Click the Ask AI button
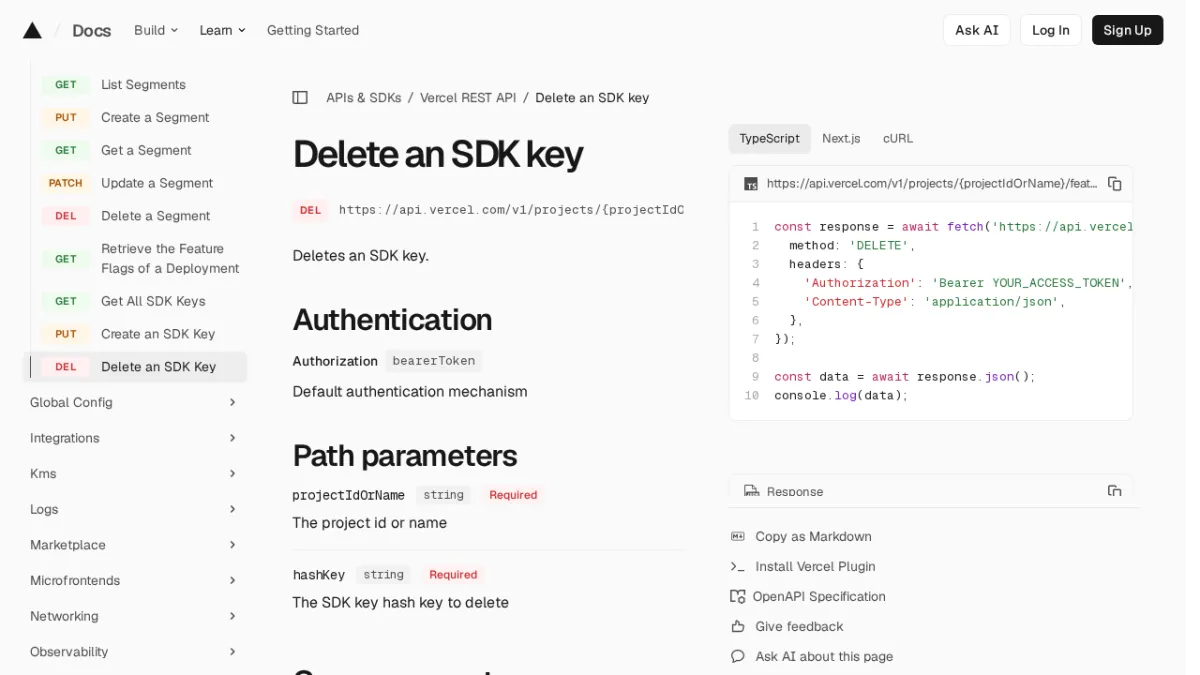The height and width of the screenshot is (675, 1200). click(977, 30)
